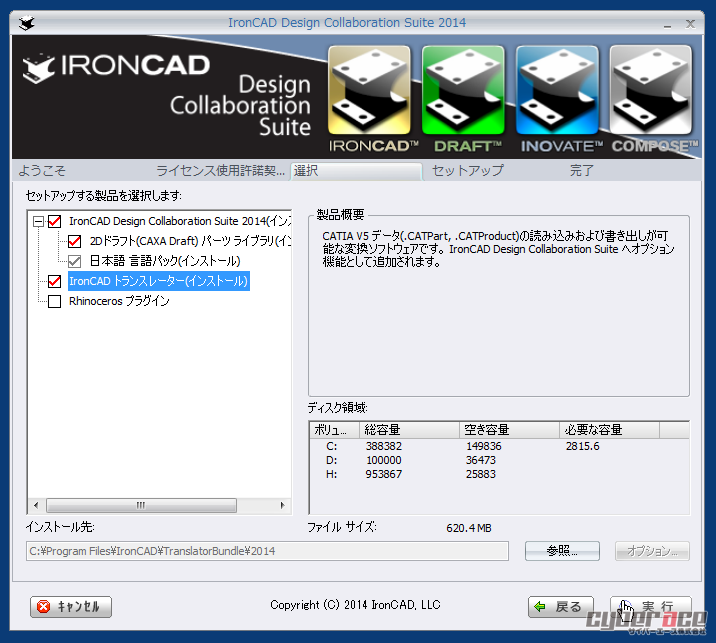Minimize the installer window

tap(668, 25)
